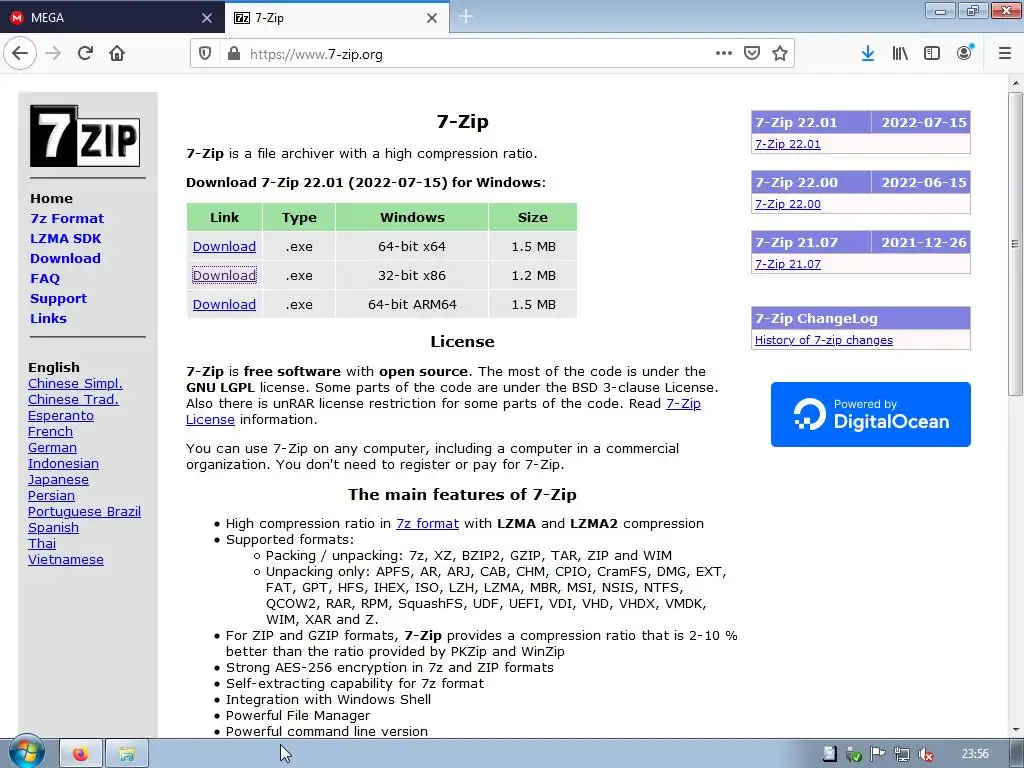Click the Home sidebar entry
This screenshot has height=768, width=1024.
52,199
